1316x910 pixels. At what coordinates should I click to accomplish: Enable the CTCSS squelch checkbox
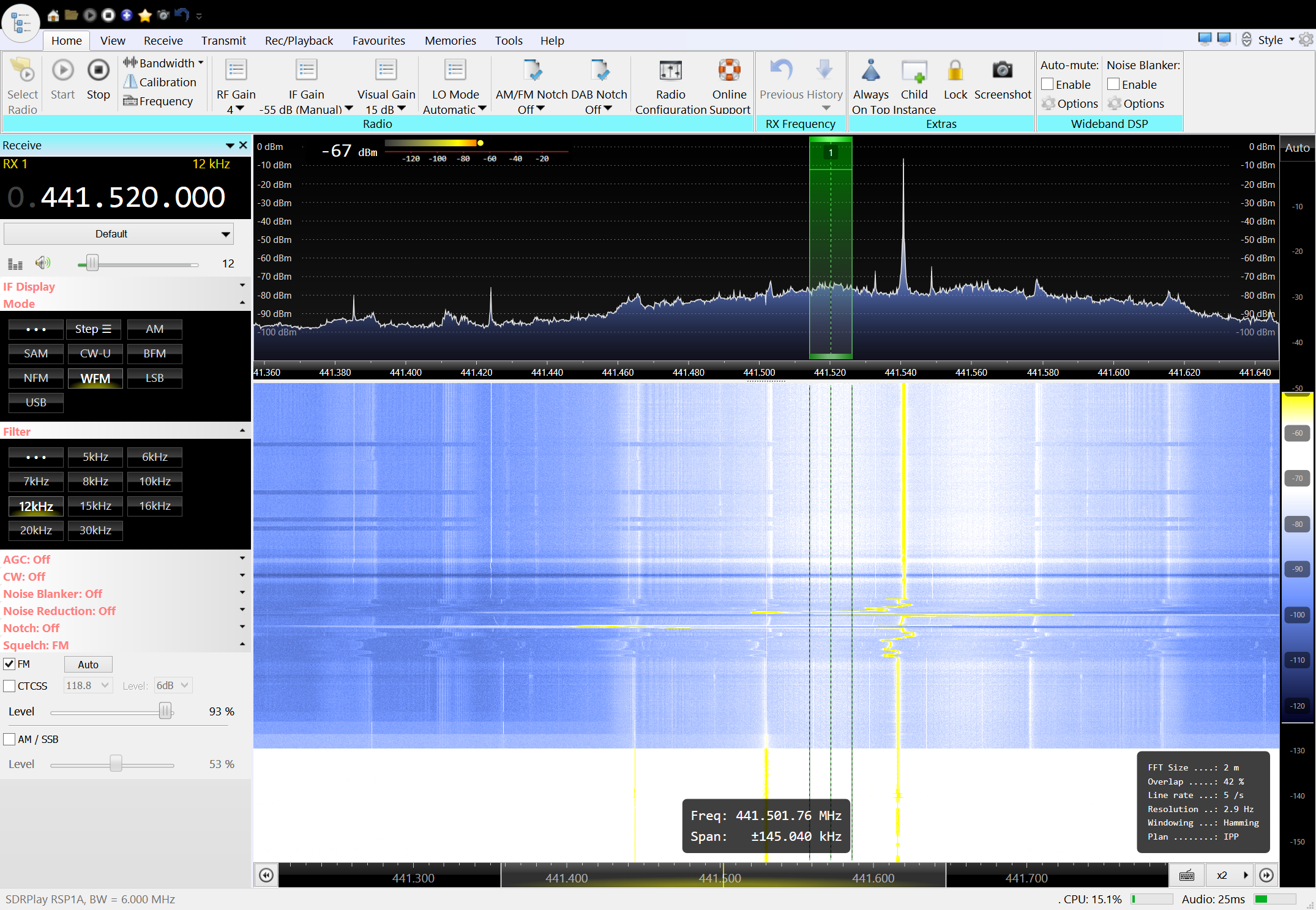click(10, 686)
